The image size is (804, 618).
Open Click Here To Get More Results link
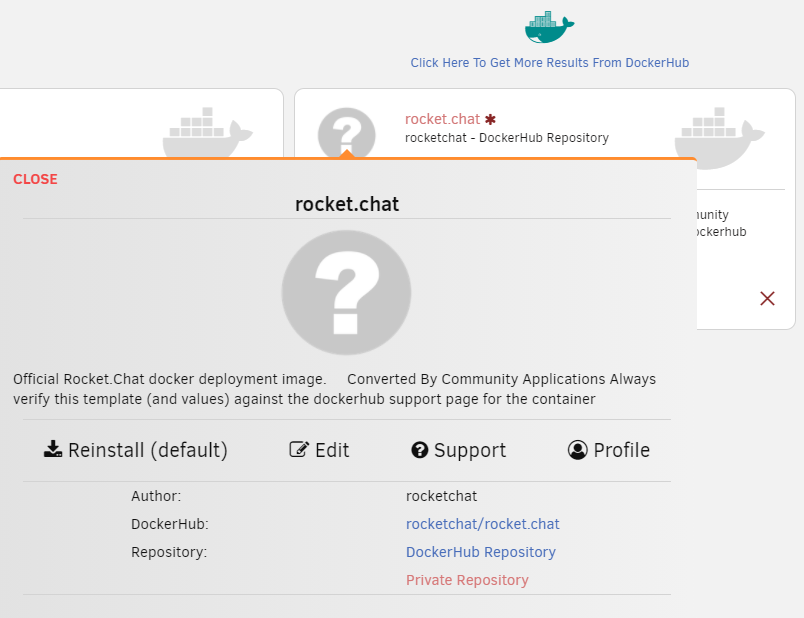click(549, 63)
